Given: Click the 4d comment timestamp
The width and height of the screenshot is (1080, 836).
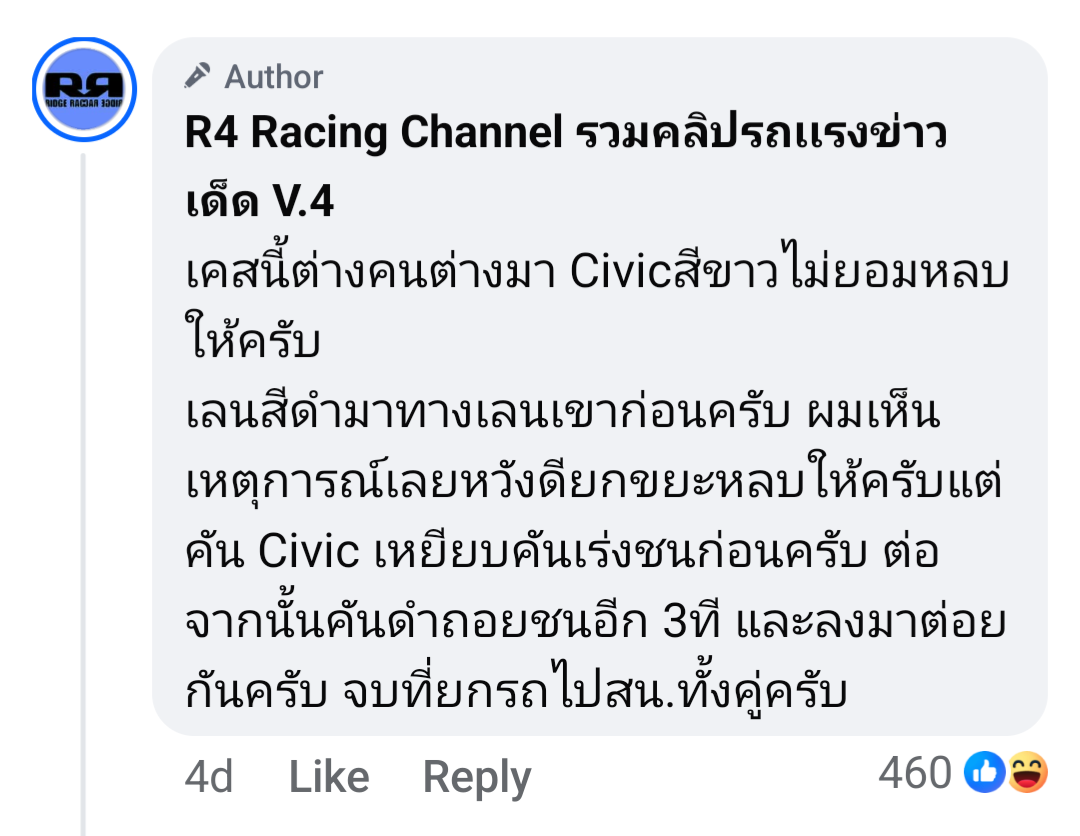Looking at the screenshot, I should tap(209, 777).
